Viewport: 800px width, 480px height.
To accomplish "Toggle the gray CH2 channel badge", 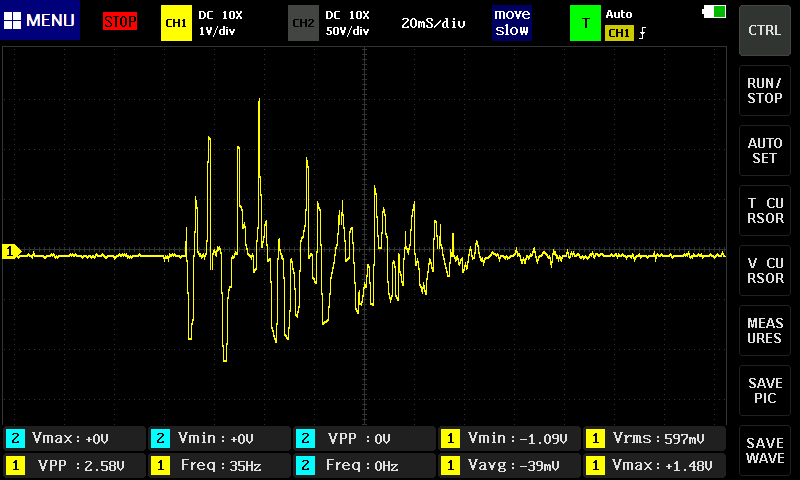I will point(302,22).
